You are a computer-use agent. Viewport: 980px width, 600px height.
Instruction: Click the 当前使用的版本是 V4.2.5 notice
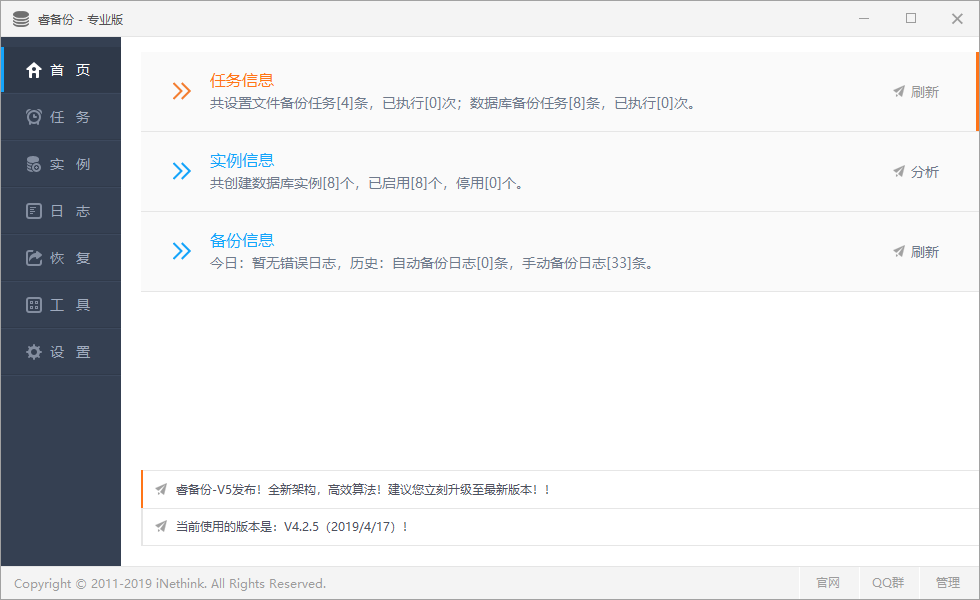[x=292, y=527]
